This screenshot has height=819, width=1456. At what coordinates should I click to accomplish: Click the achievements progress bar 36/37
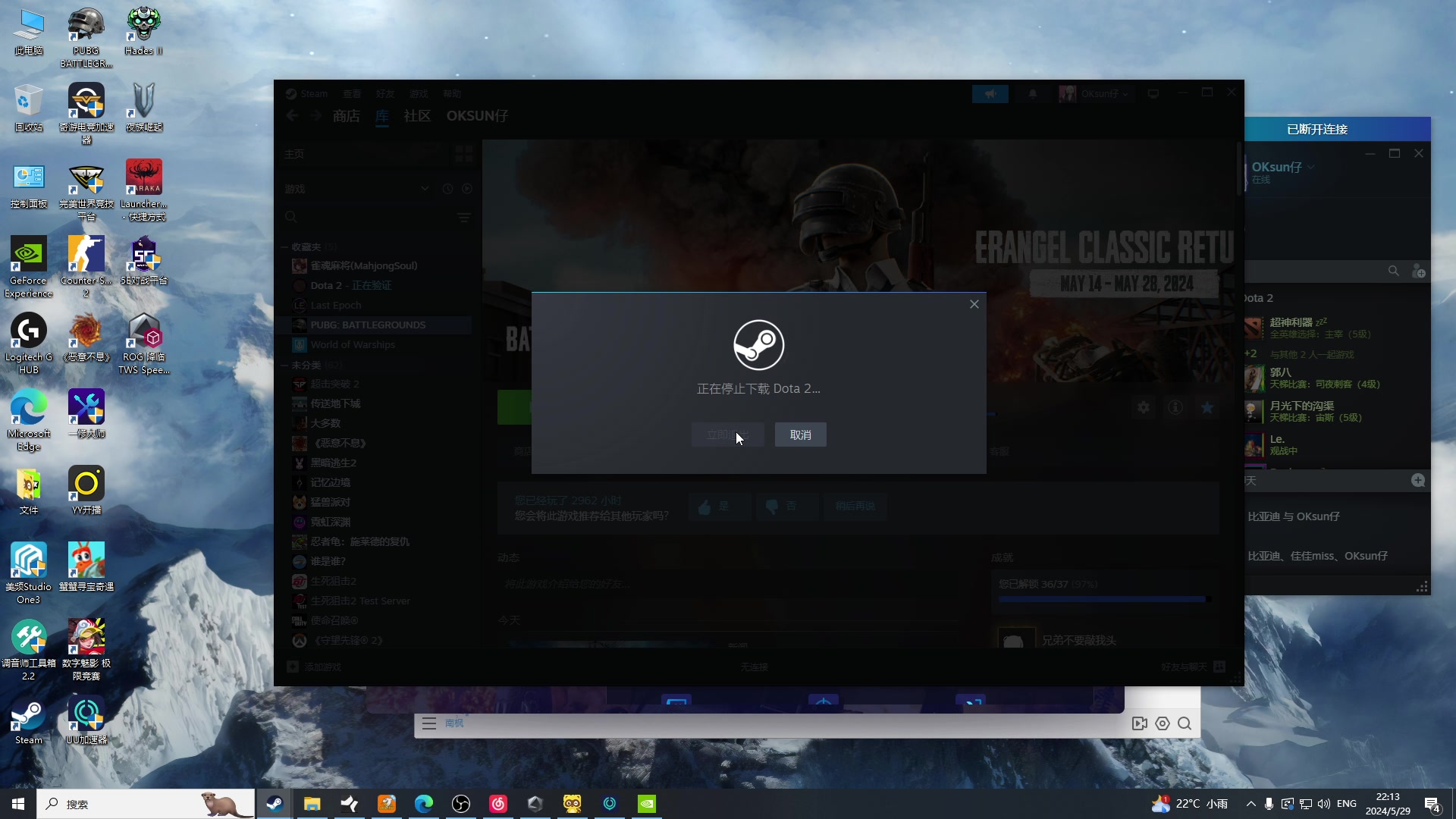coord(1103,600)
